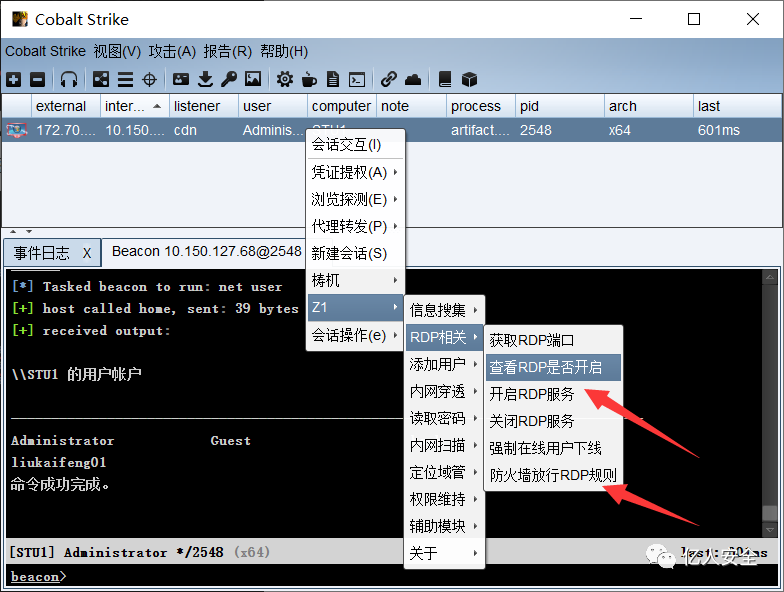Click the document macro icon

point(332,79)
